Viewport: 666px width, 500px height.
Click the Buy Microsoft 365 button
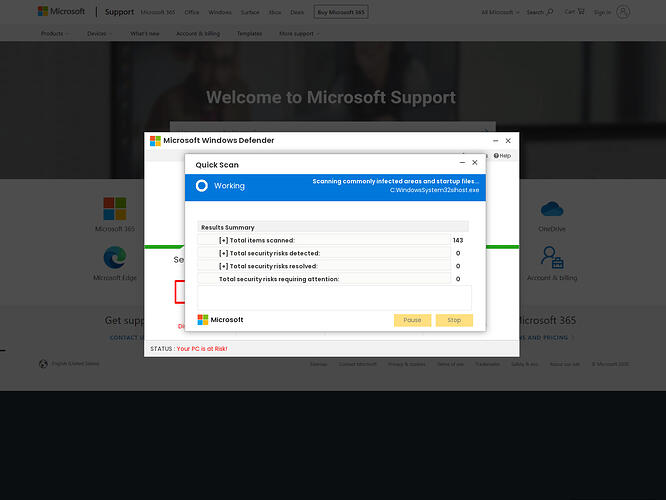(341, 12)
